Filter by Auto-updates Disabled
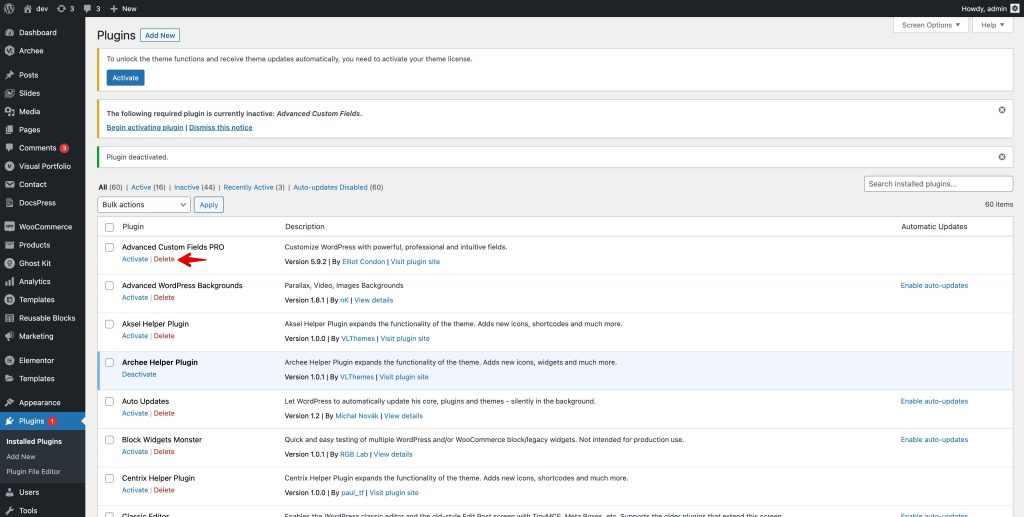 (x=338, y=187)
